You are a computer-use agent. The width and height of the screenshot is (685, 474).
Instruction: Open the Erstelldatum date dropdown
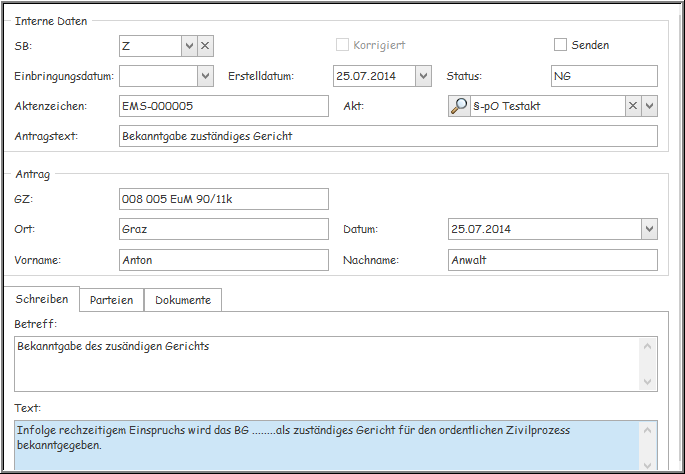point(423,76)
